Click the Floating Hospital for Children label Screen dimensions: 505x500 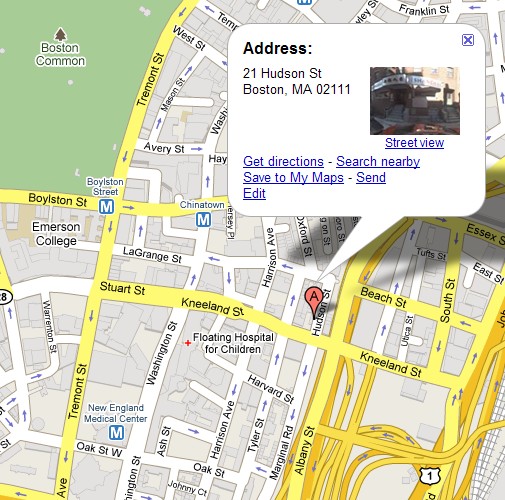click(x=233, y=343)
